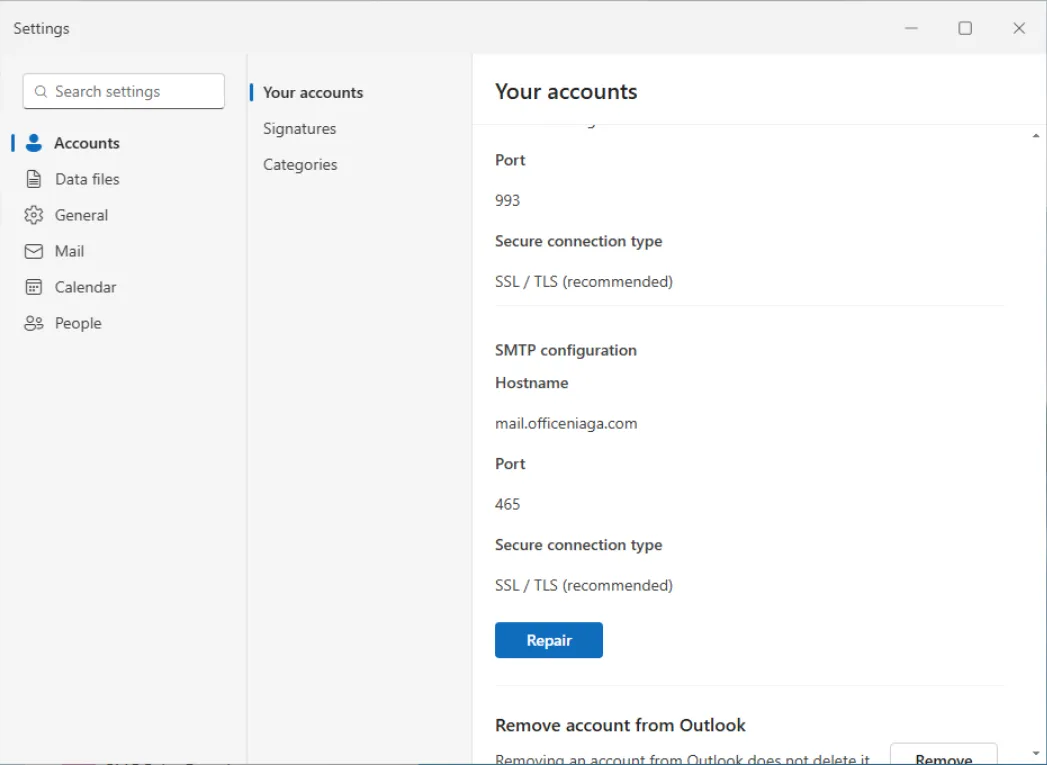Click the search magnifier icon
Viewport: 1047px width, 765px height.
pos(41,91)
